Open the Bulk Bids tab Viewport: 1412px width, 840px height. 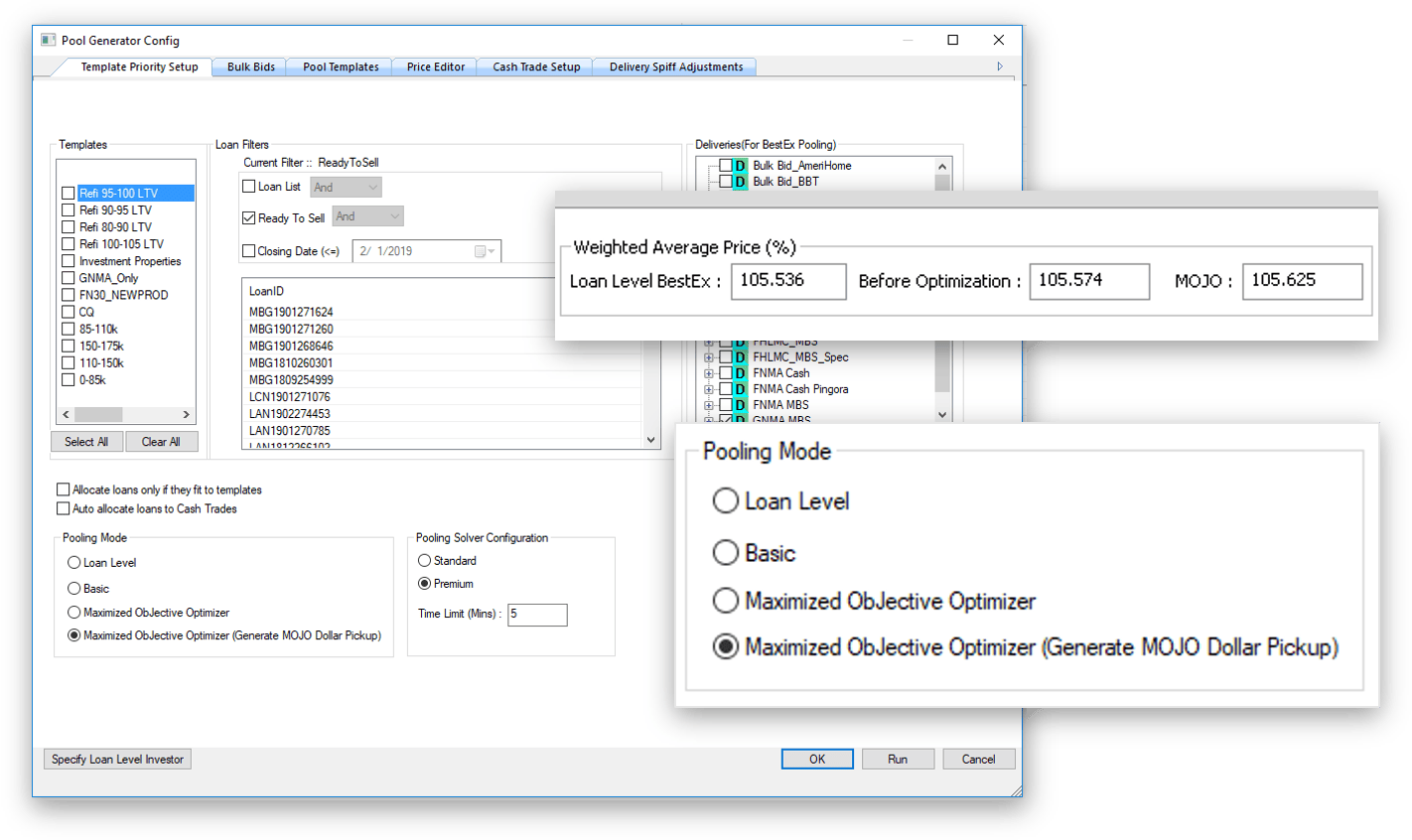coord(250,67)
